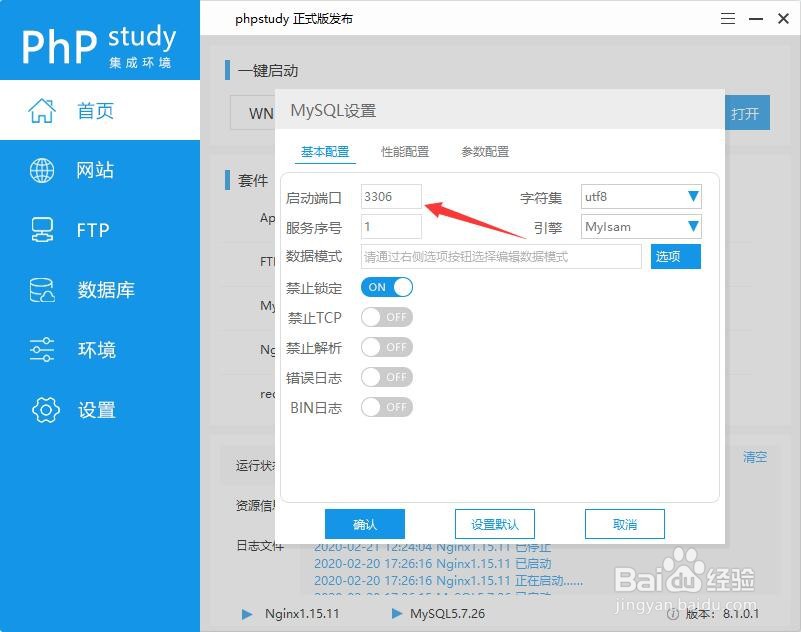
Task: Click the version info icon beside 版本
Action: 673,615
